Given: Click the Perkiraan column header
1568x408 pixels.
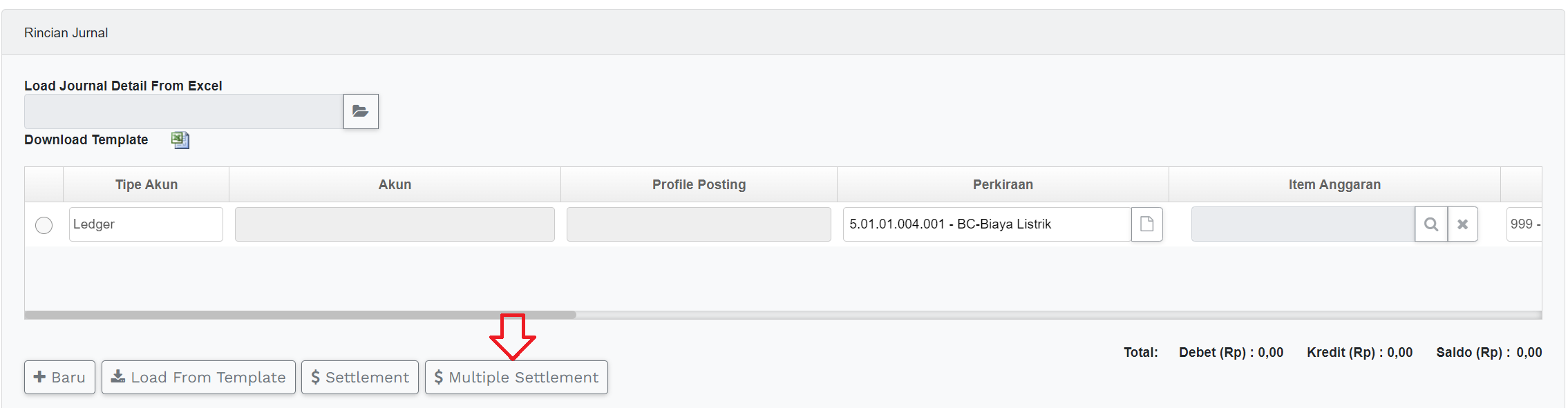Looking at the screenshot, I should click(1003, 185).
